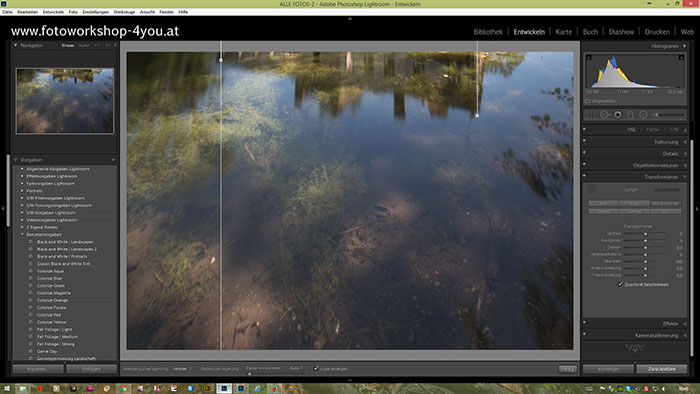Click the Kopieren button

coord(38,369)
